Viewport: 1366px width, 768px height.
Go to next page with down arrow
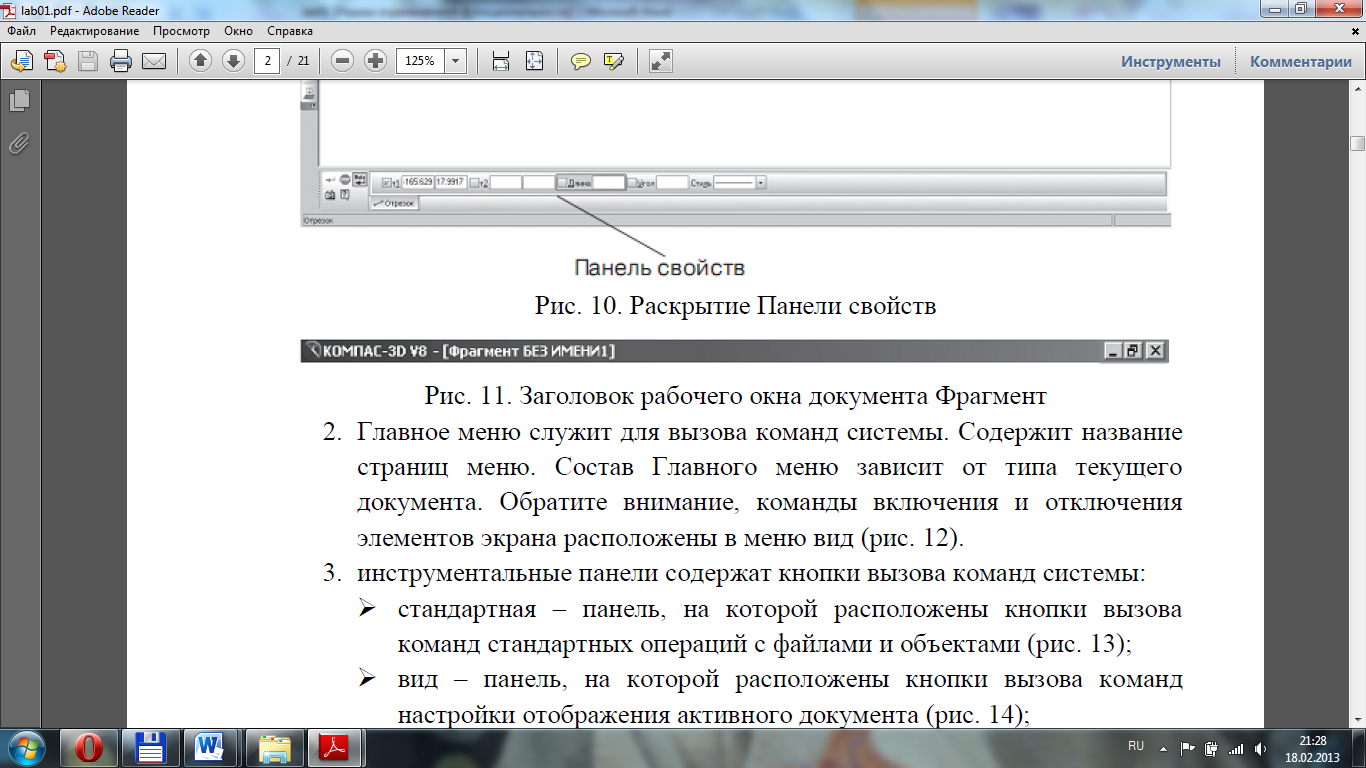tap(234, 61)
